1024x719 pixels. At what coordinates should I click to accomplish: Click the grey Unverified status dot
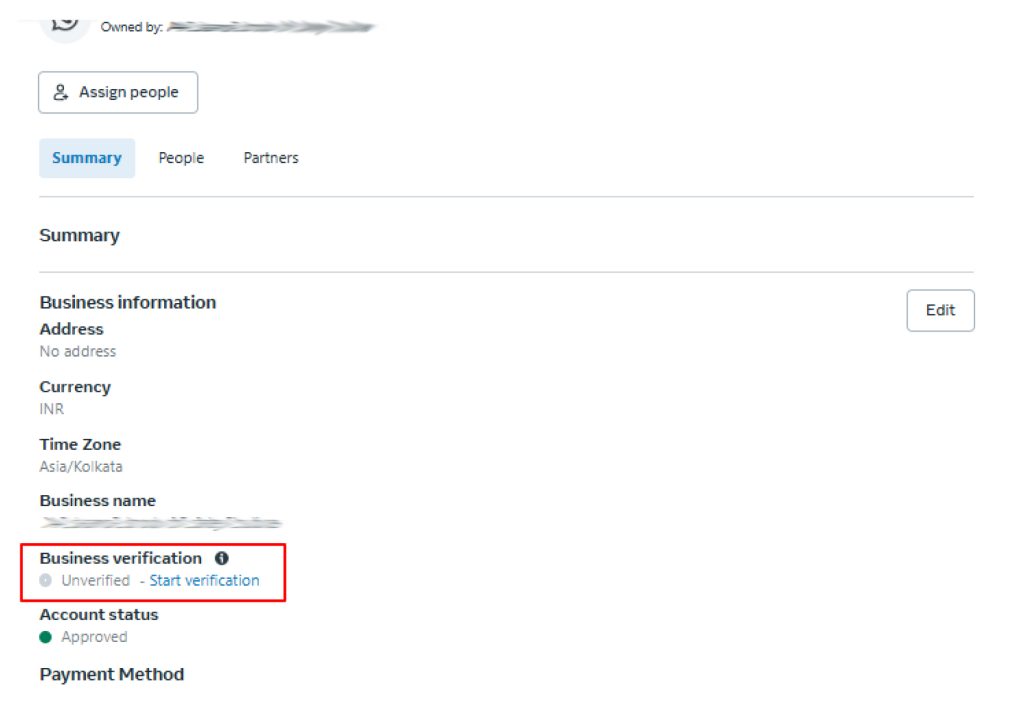[45, 581]
